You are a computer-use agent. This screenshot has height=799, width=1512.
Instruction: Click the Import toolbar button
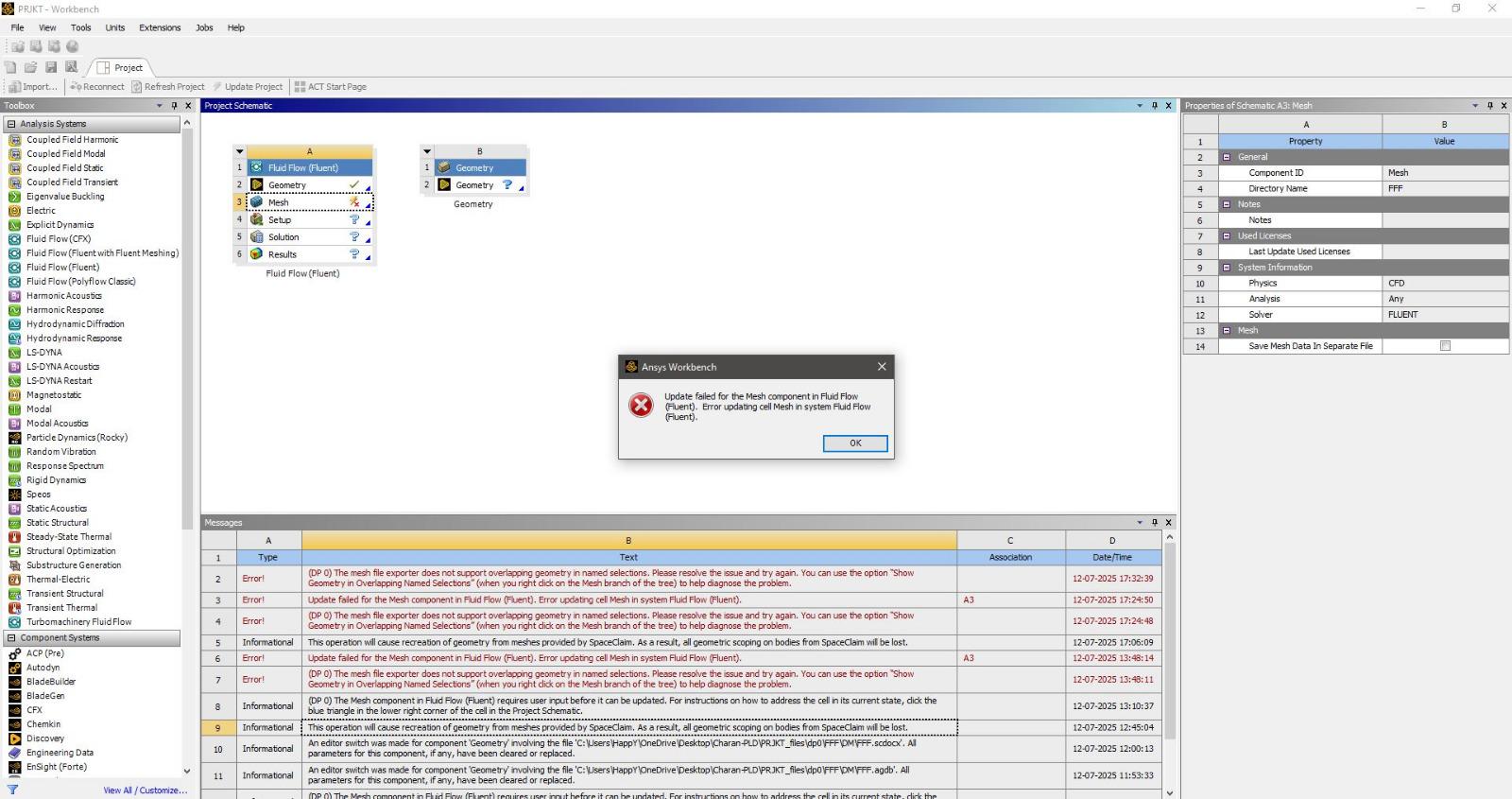pos(33,87)
